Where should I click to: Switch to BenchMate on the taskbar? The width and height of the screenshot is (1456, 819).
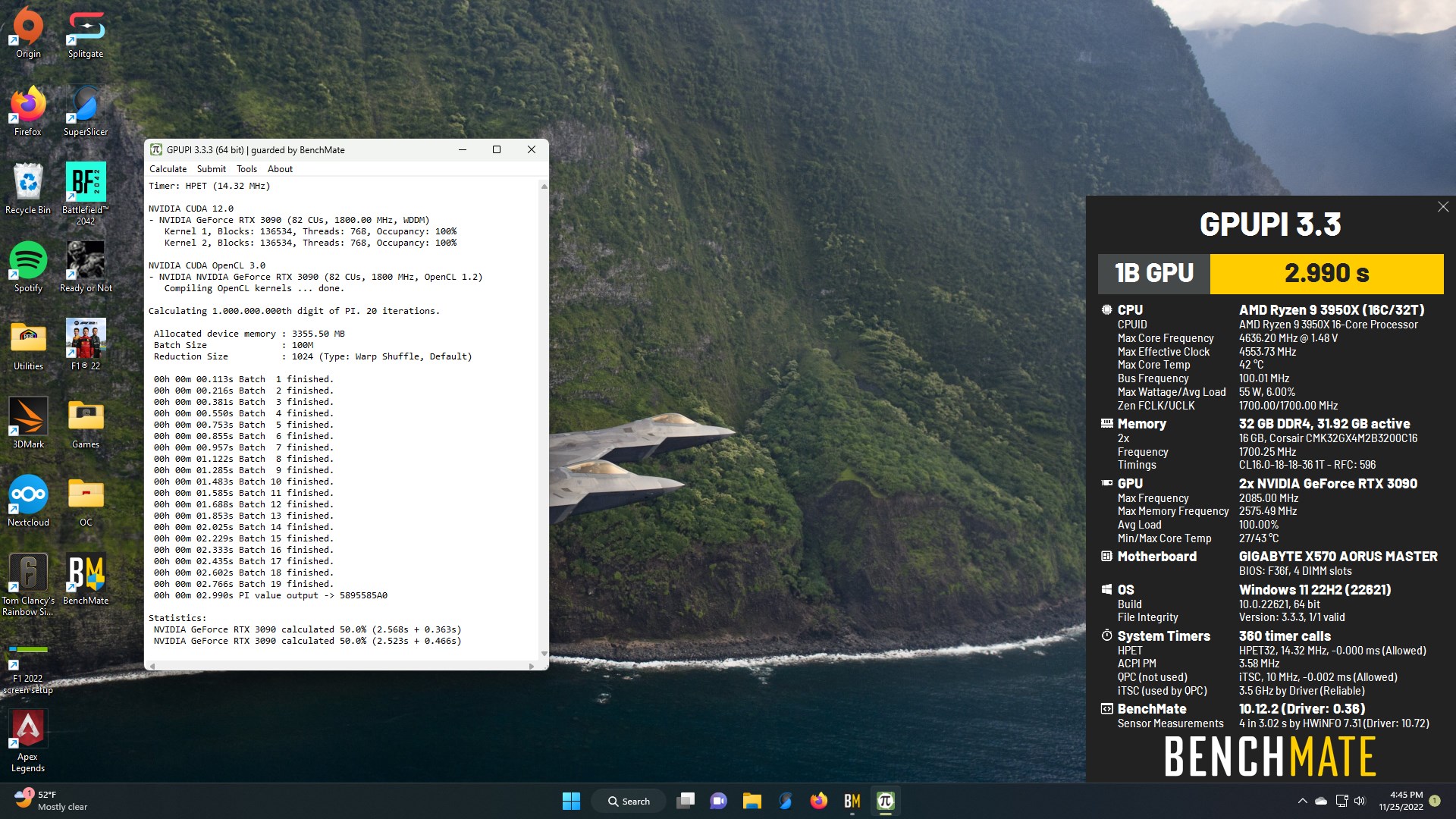tap(852, 801)
